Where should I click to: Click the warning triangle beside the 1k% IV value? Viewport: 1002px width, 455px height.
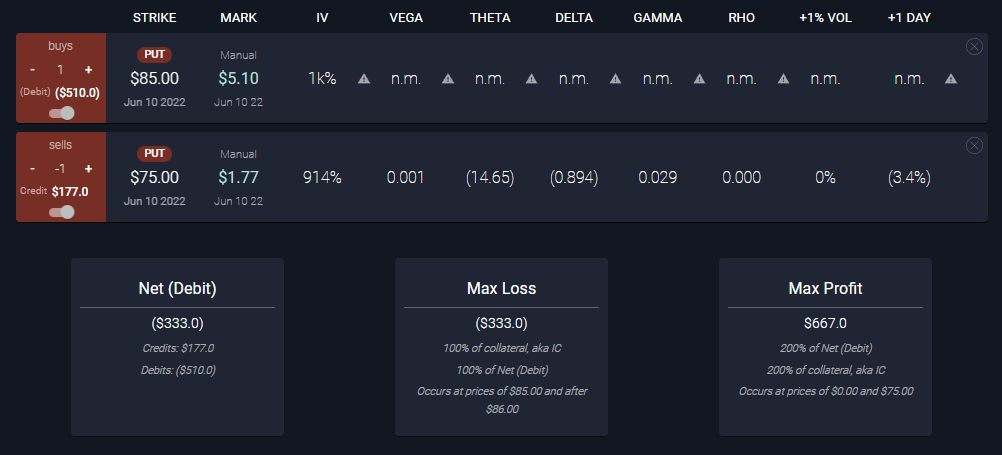(x=365, y=79)
